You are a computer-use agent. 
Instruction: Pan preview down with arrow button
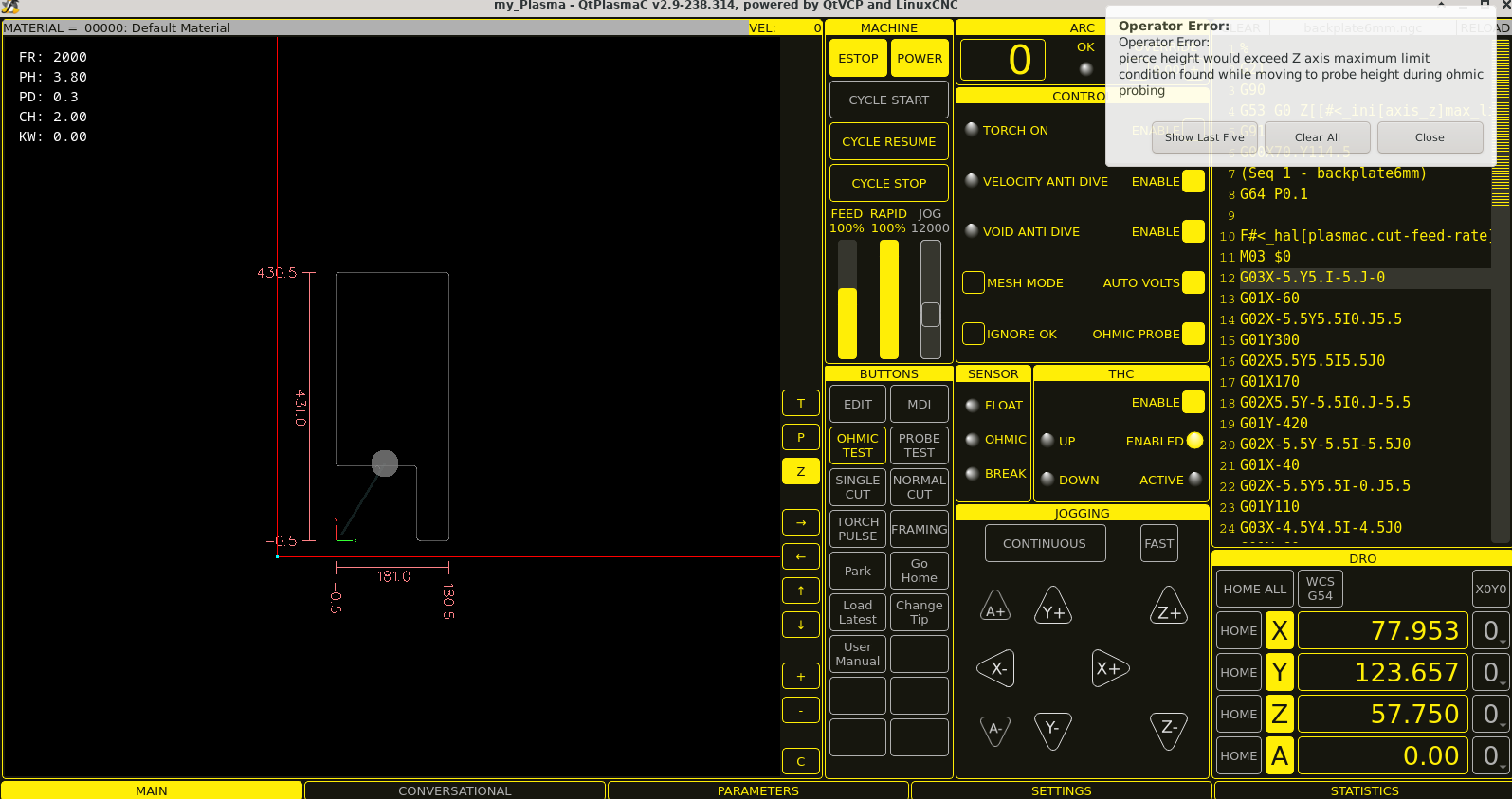click(801, 625)
